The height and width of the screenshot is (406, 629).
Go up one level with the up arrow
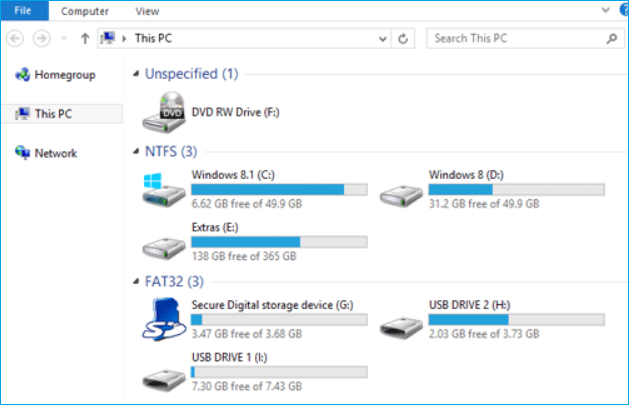tap(85, 39)
